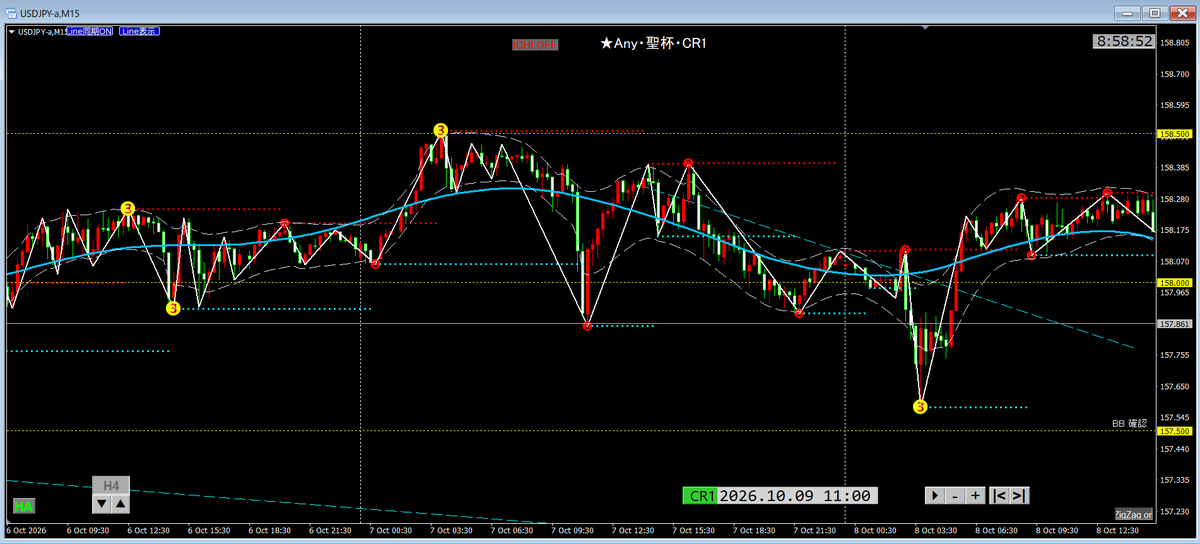
Task: Step timeframe up with the black up arrow
Action: (119, 503)
